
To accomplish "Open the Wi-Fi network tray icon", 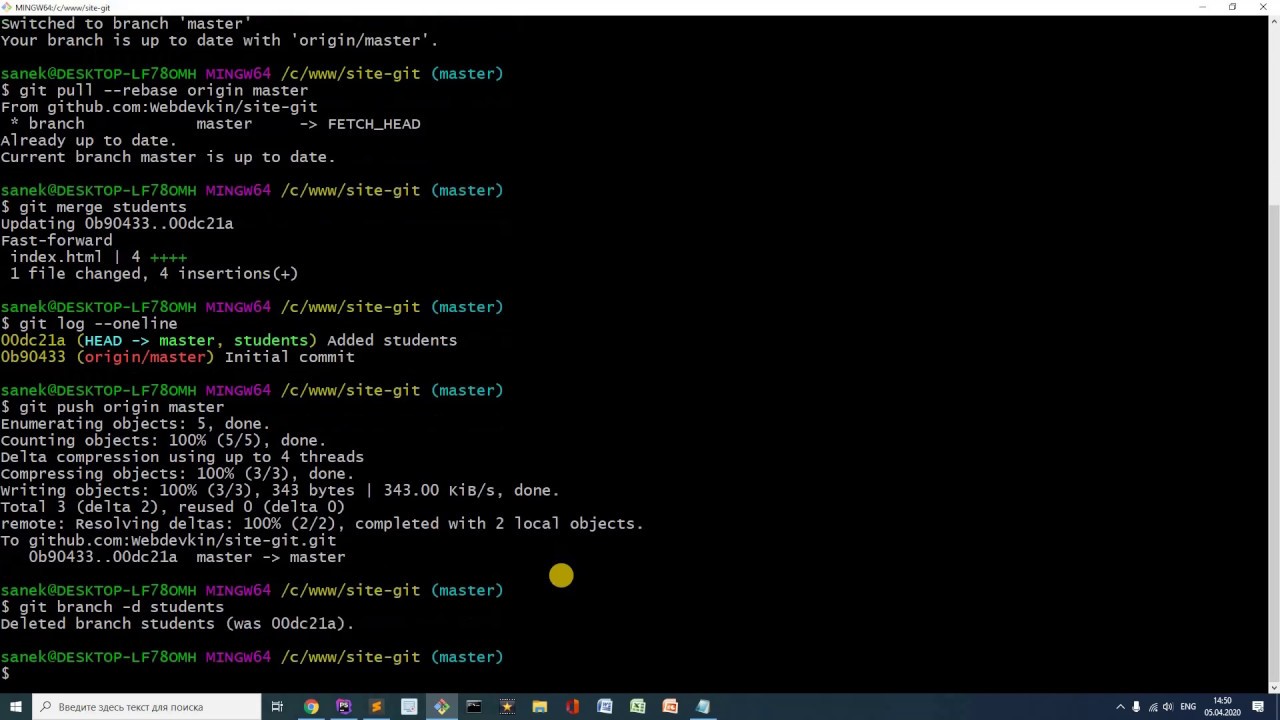I will [1152, 707].
